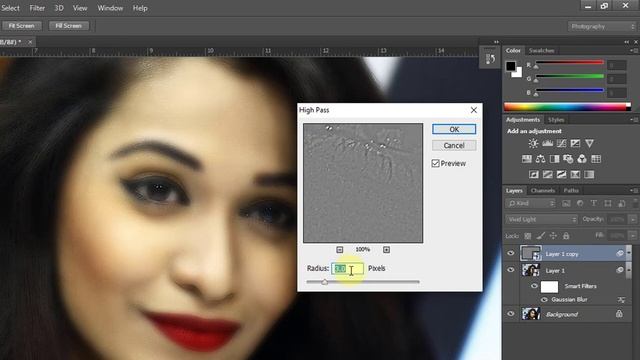Add a Brightness/Contrast adjustment
The width and height of the screenshot is (640, 360).
click(x=533, y=143)
